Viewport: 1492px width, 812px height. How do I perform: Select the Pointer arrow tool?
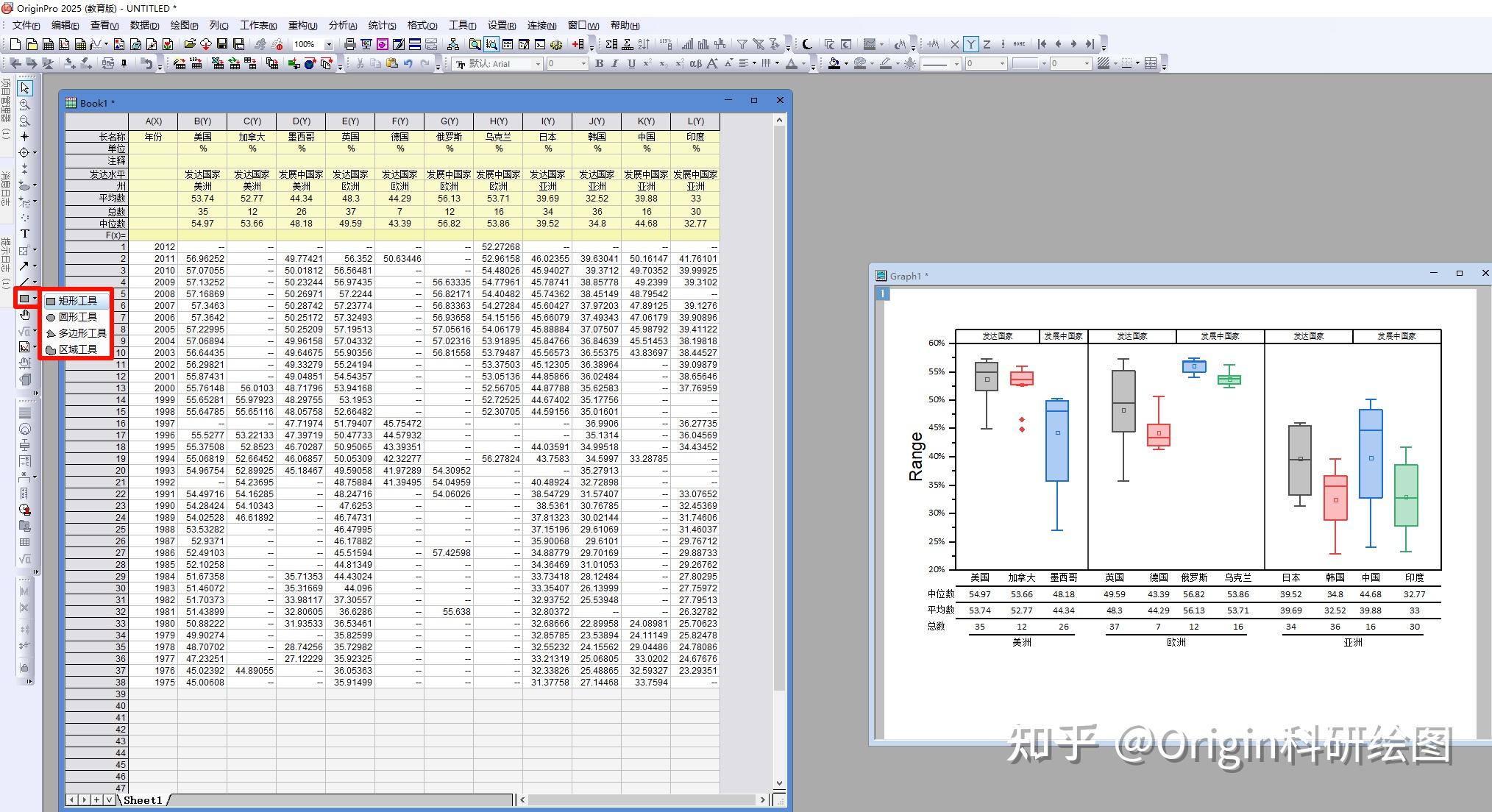point(25,88)
